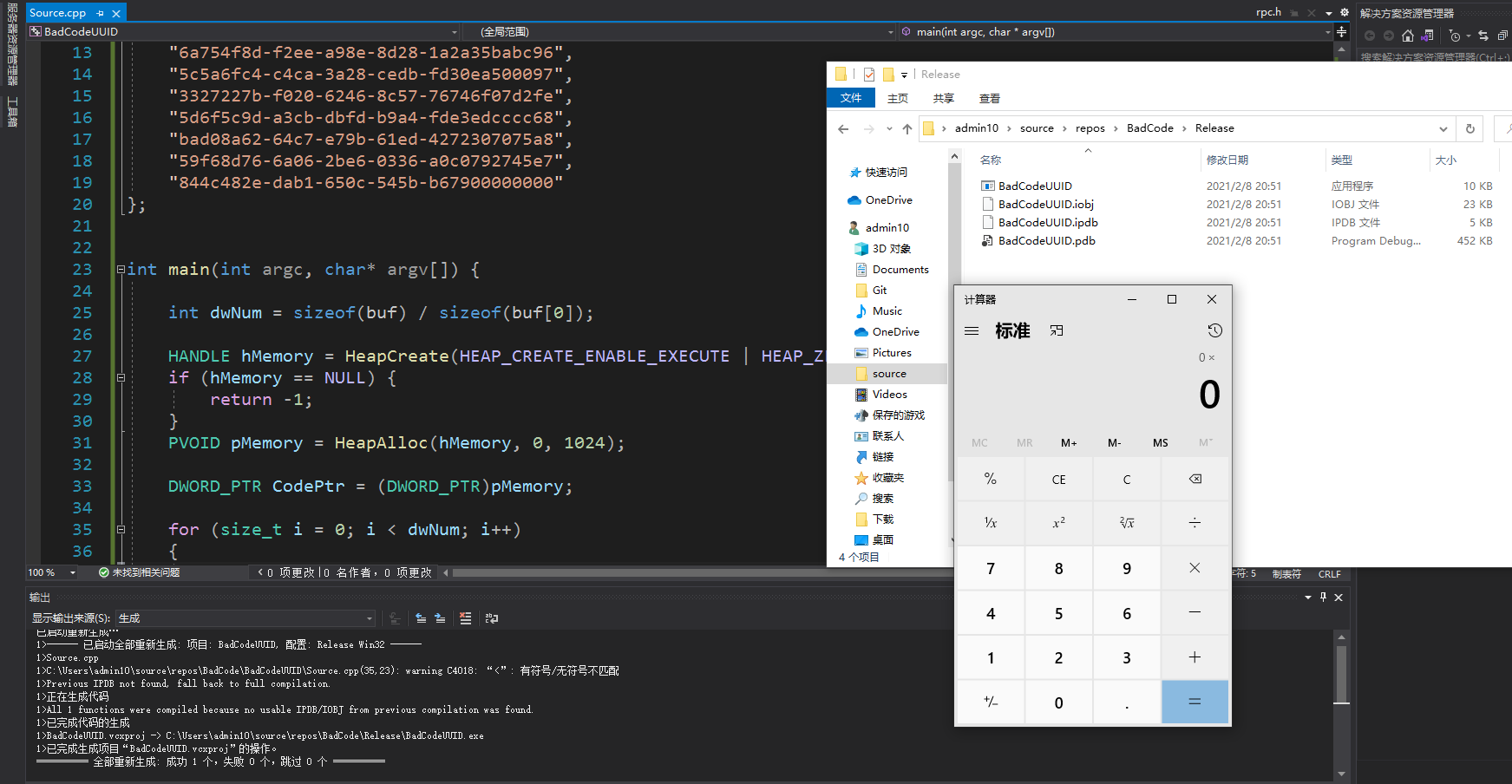The height and width of the screenshot is (784, 1512).
Task: Click the editor split window icon
Action: 1341,31
